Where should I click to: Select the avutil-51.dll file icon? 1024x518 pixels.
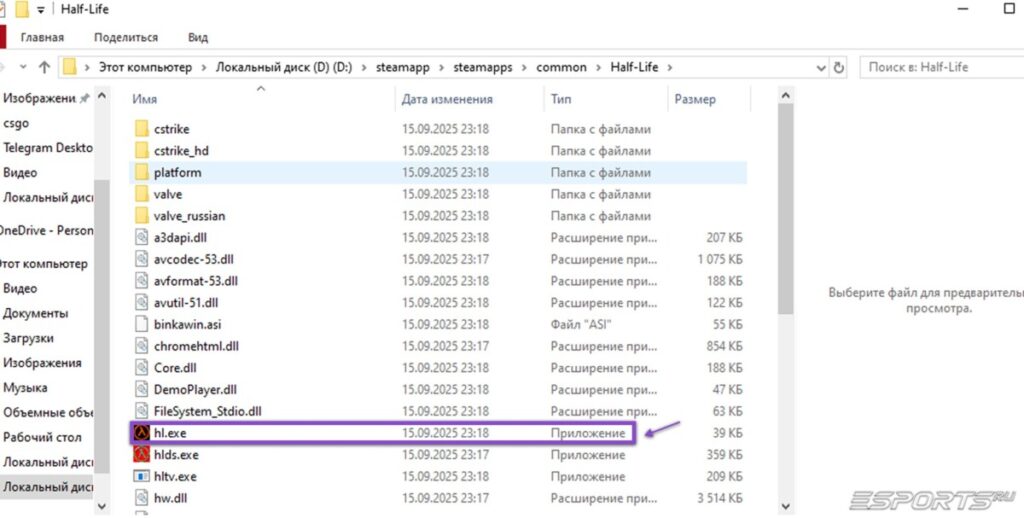[142, 302]
